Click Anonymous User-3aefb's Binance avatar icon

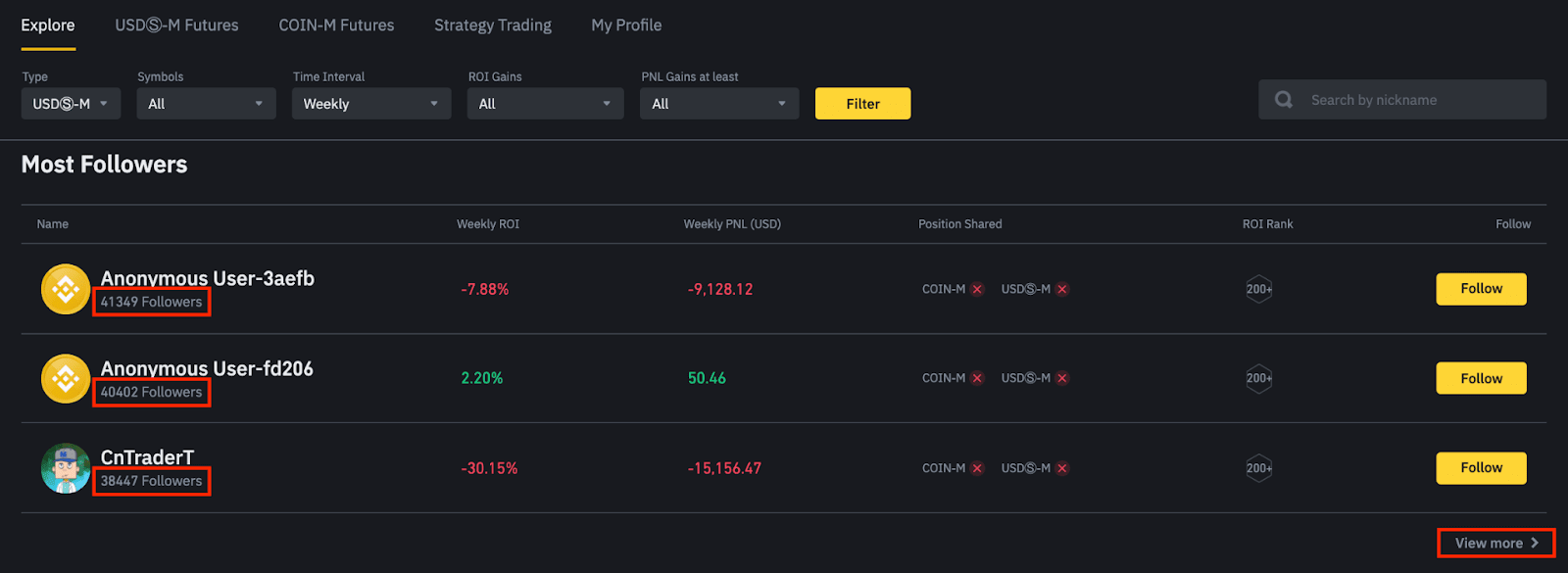tap(66, 289)
